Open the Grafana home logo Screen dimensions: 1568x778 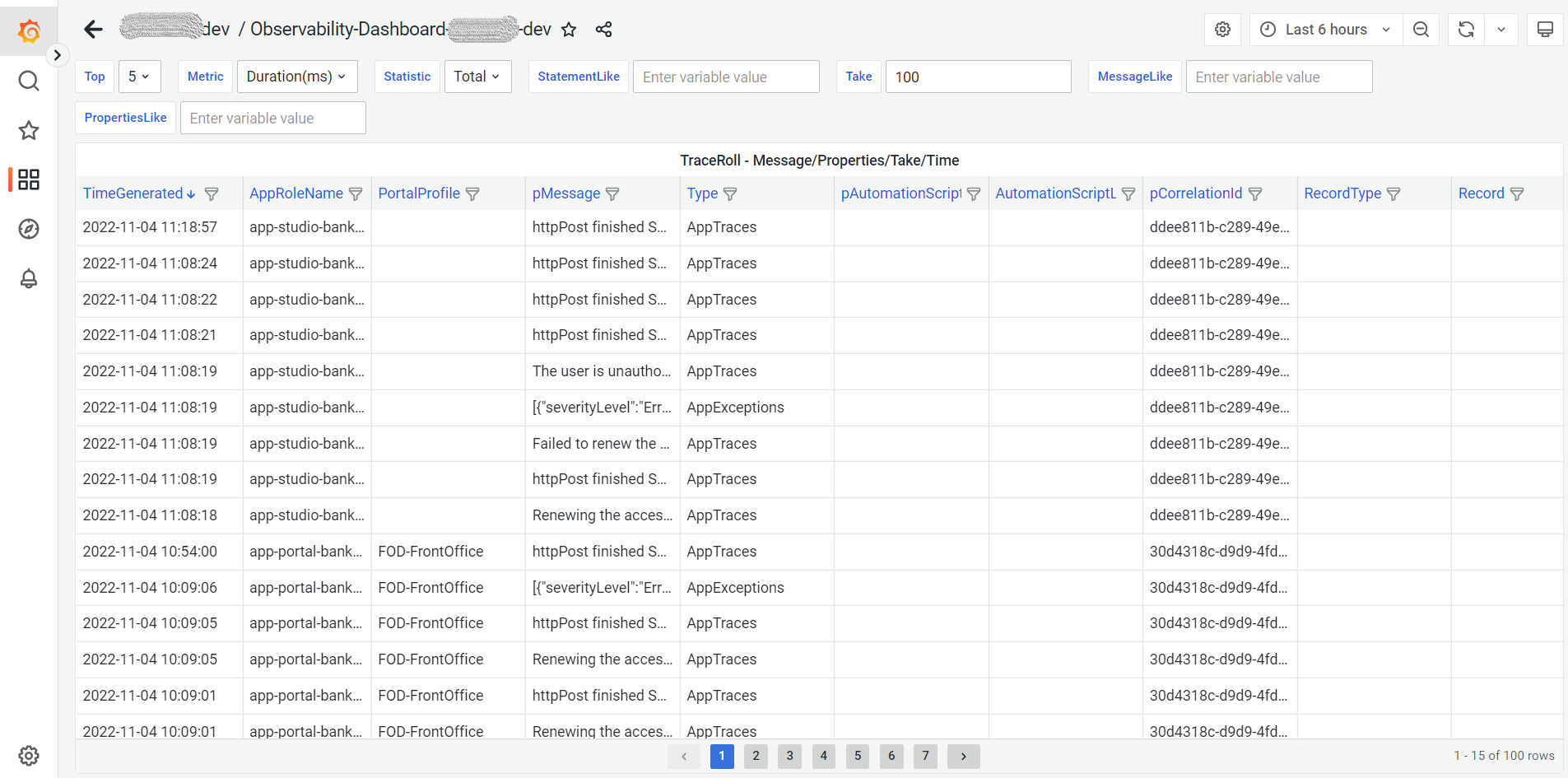(29, 30)
